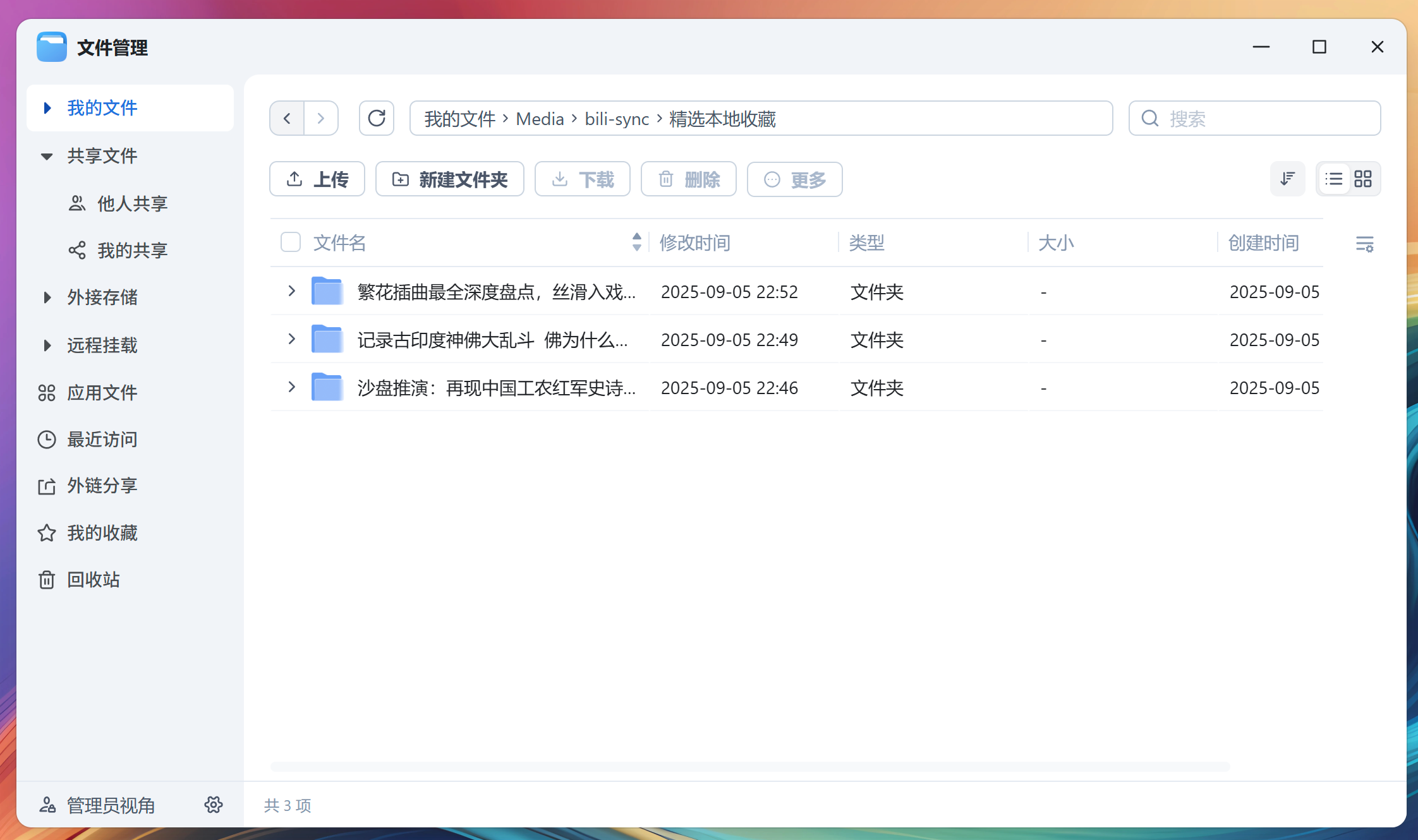This screenshot has width=1418, height=840.
Task: Click the settings gear at bottom of sidebar
Action: (x=214, y=805)
